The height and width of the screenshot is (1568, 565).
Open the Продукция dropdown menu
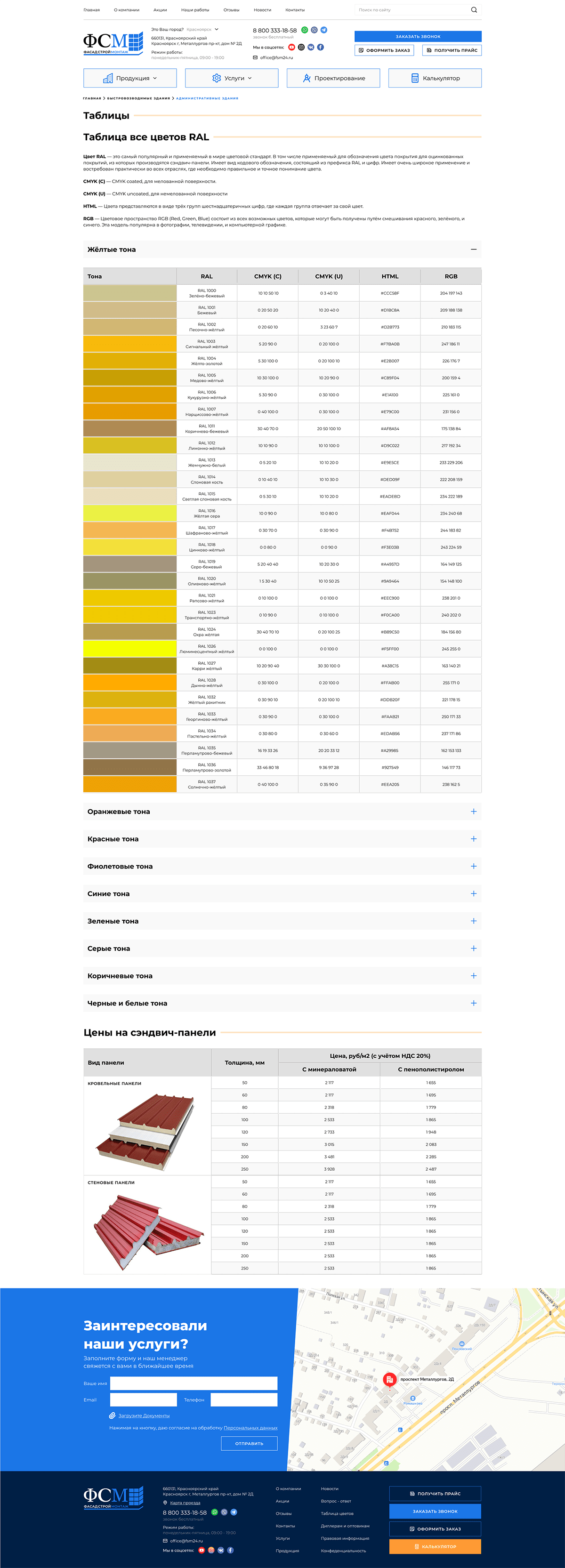[129, 78]
